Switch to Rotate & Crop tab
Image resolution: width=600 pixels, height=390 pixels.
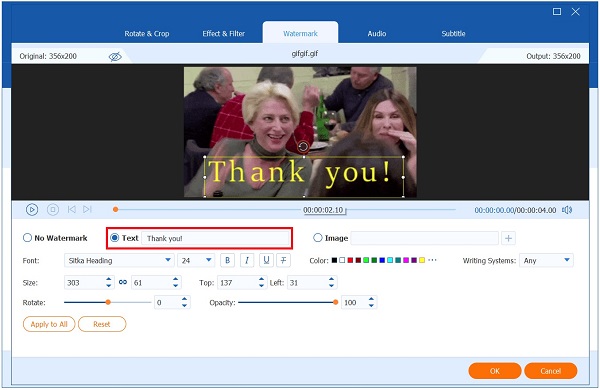(x=147, y=34)
